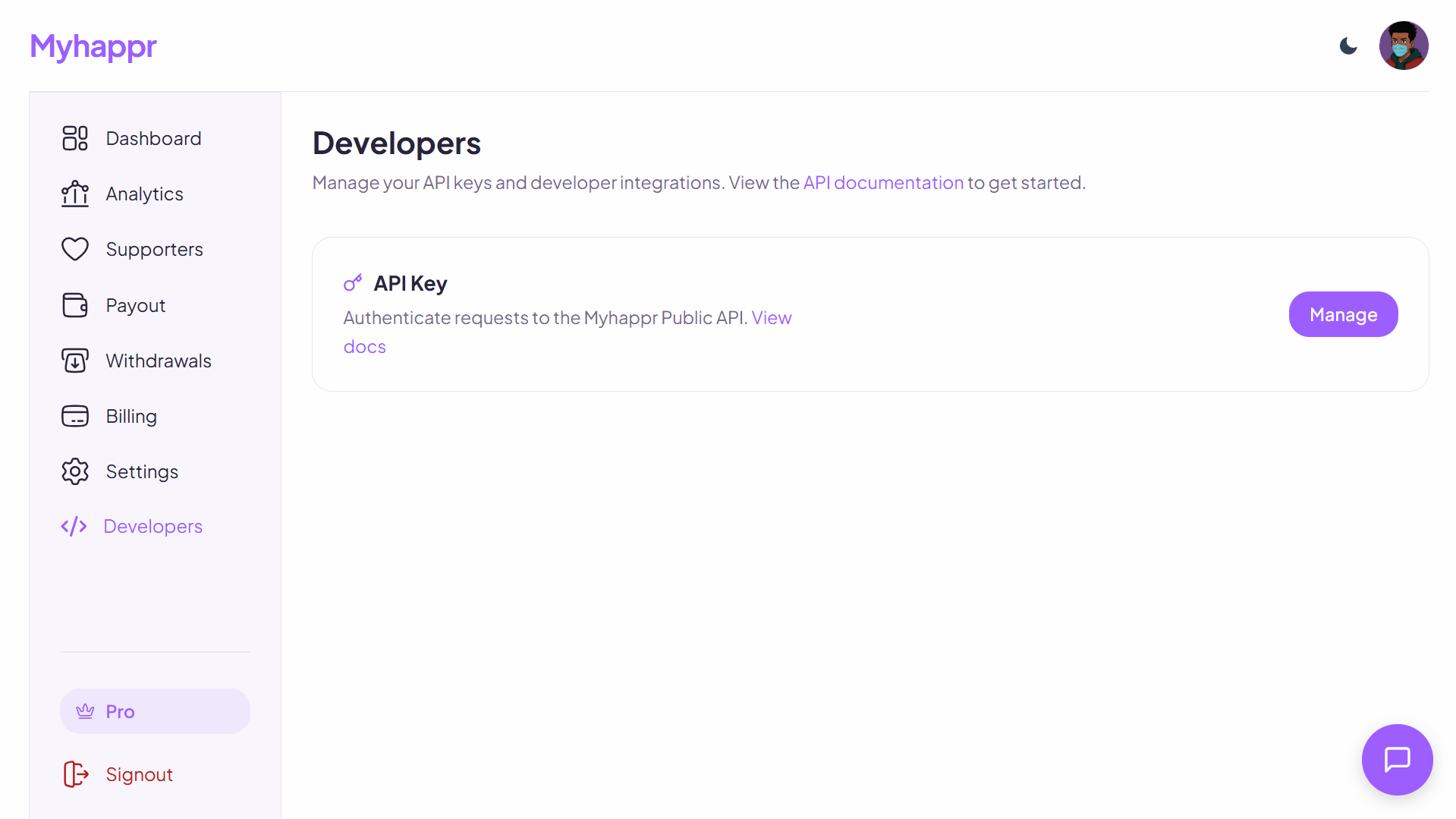This screenshot has width=1456, height=819.
Task: Click the Settings gear icon
Action: point(75,471)
